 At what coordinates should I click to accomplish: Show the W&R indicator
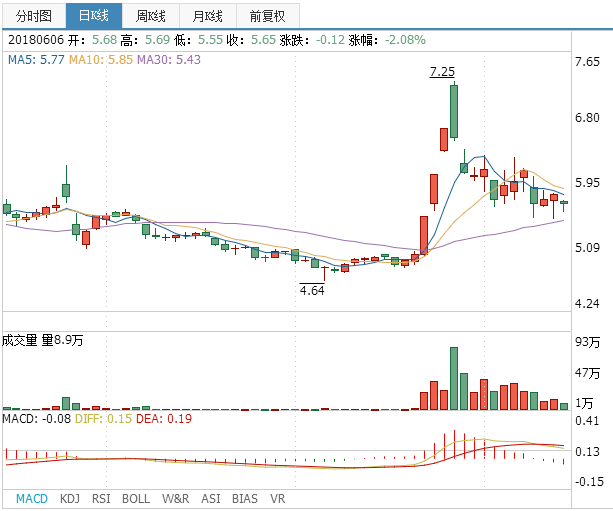[x=175, y=499]
